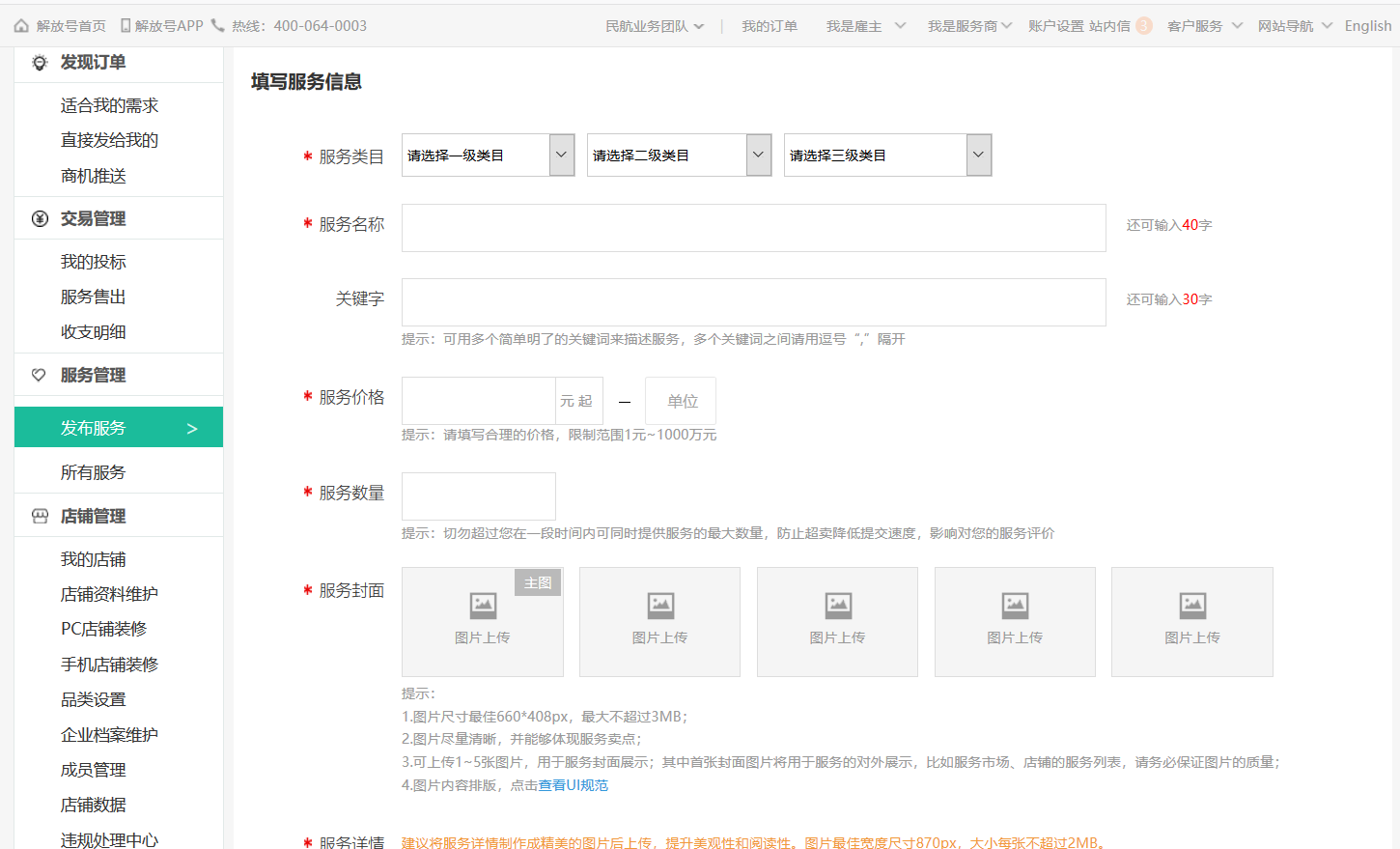
Task: Expand the 民航业务团队 menu
Action: tap(655, 26)
